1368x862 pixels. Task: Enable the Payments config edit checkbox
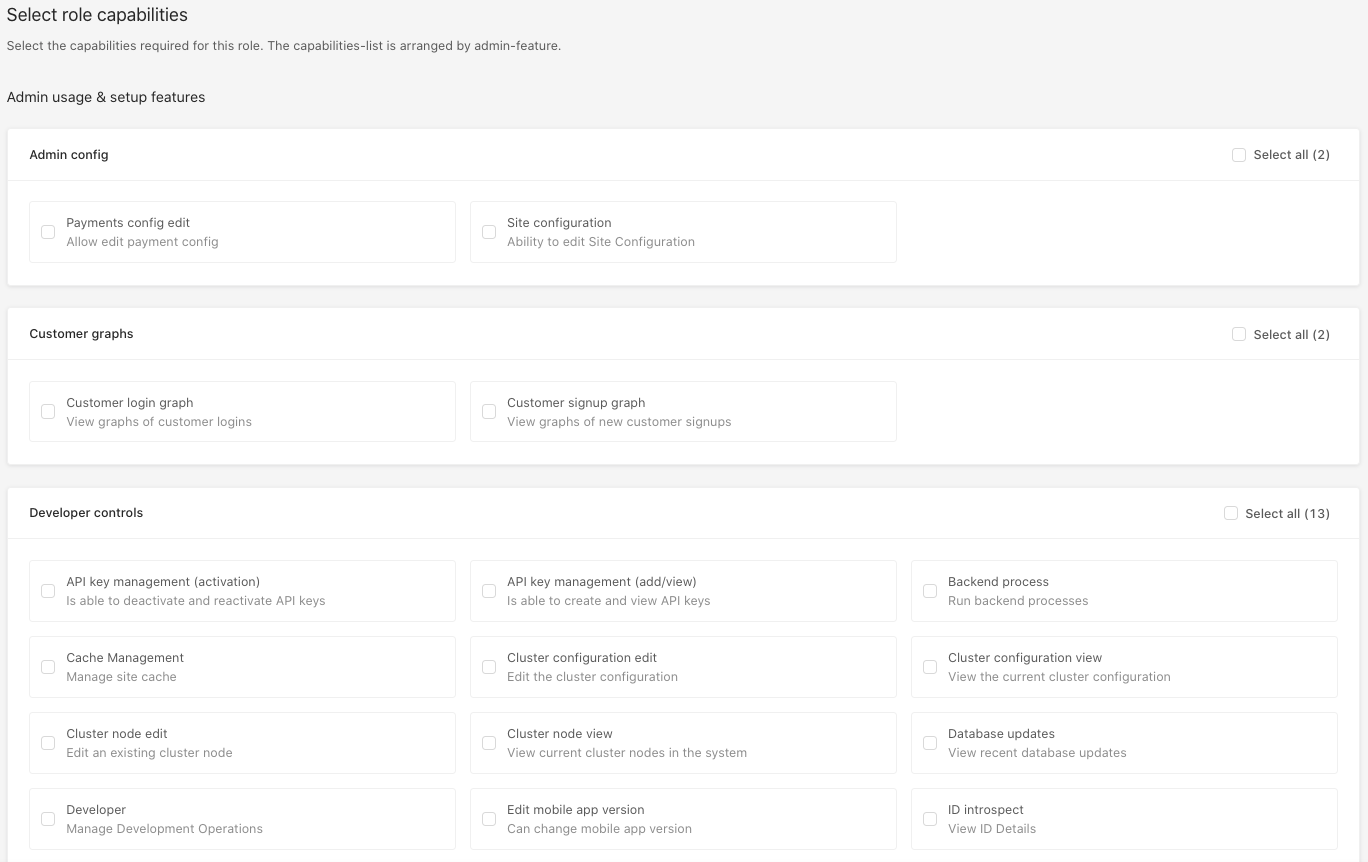48,232
